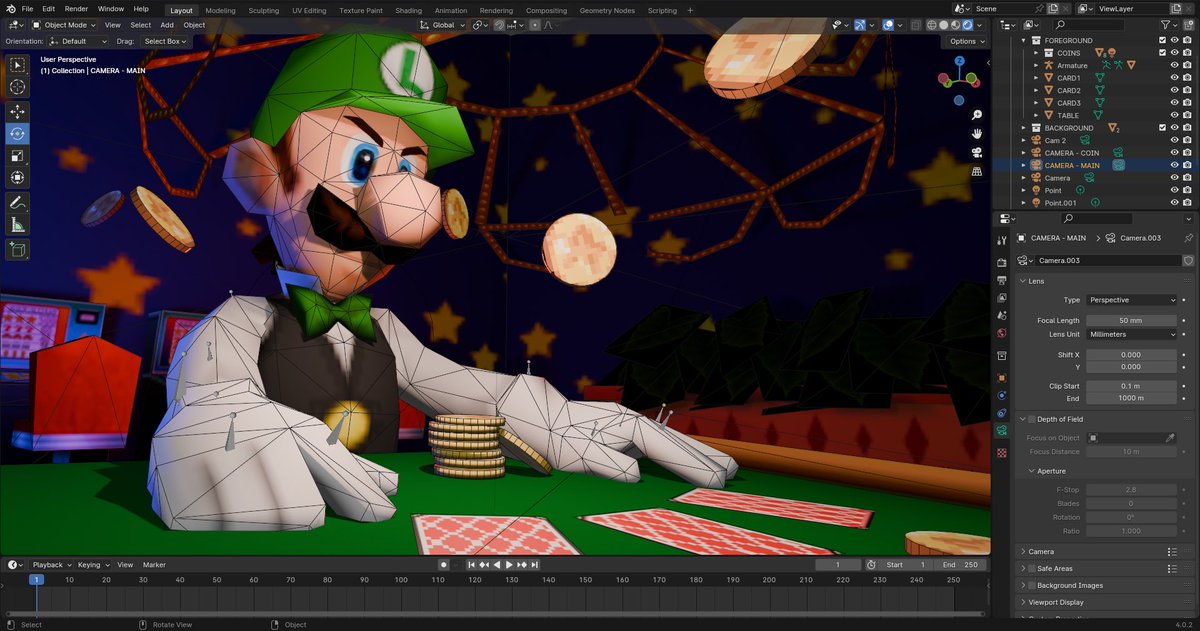This screenshot has width=1200, height=631.
Task: Open the timeline Marker menu
Action: 154,565
